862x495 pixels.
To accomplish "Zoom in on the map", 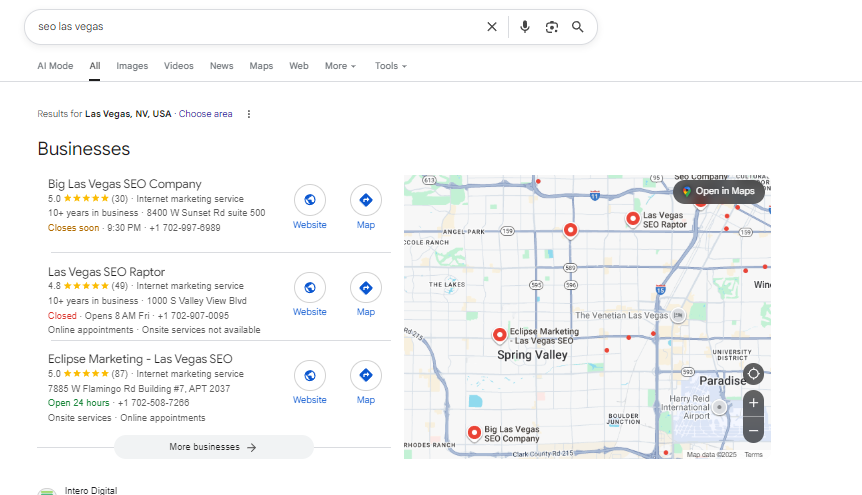I will (x=753, y=403).
